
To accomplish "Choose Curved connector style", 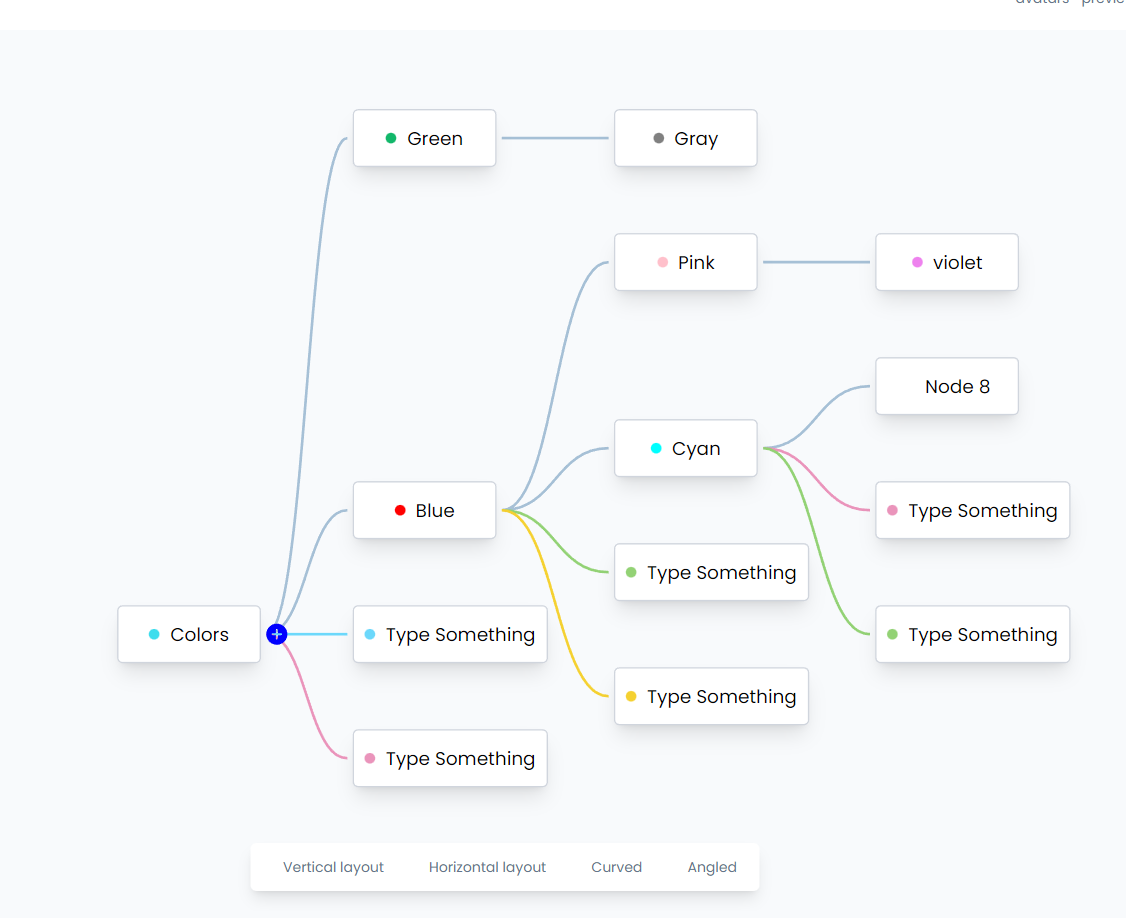I will [616, 867].
